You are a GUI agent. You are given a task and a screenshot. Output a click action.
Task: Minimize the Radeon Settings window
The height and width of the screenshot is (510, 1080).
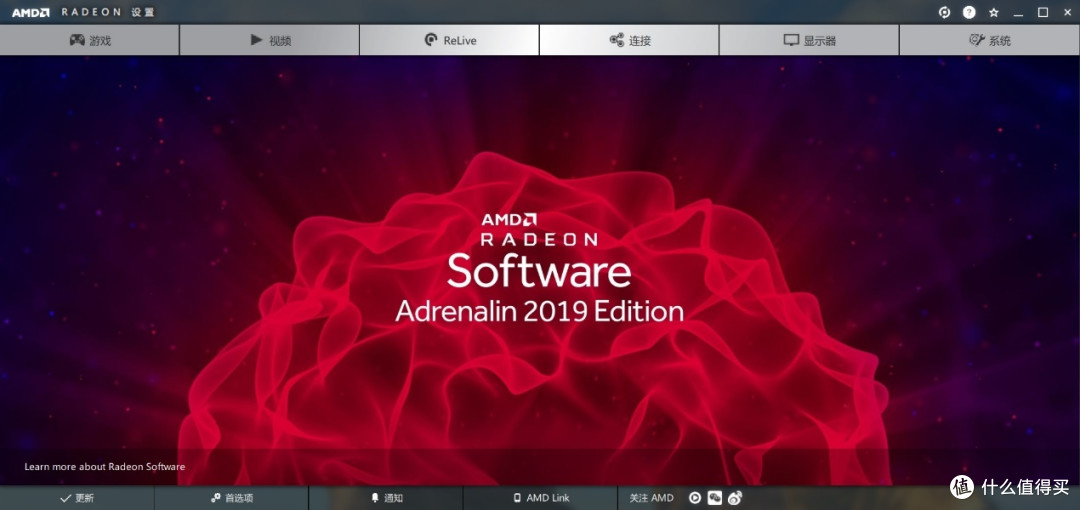click(x=1019, y=12)
